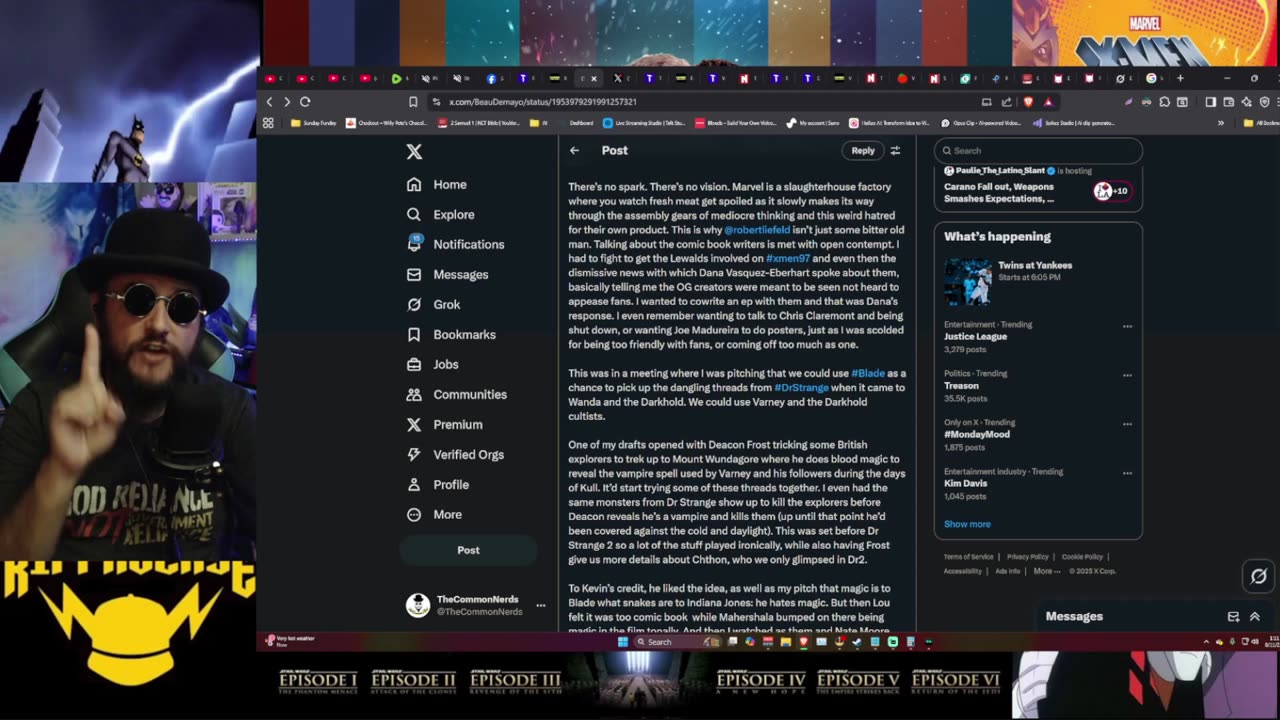Open the #Blade hashtag link
This screenshot has height=720, width=1280.
tap(868, 373)
